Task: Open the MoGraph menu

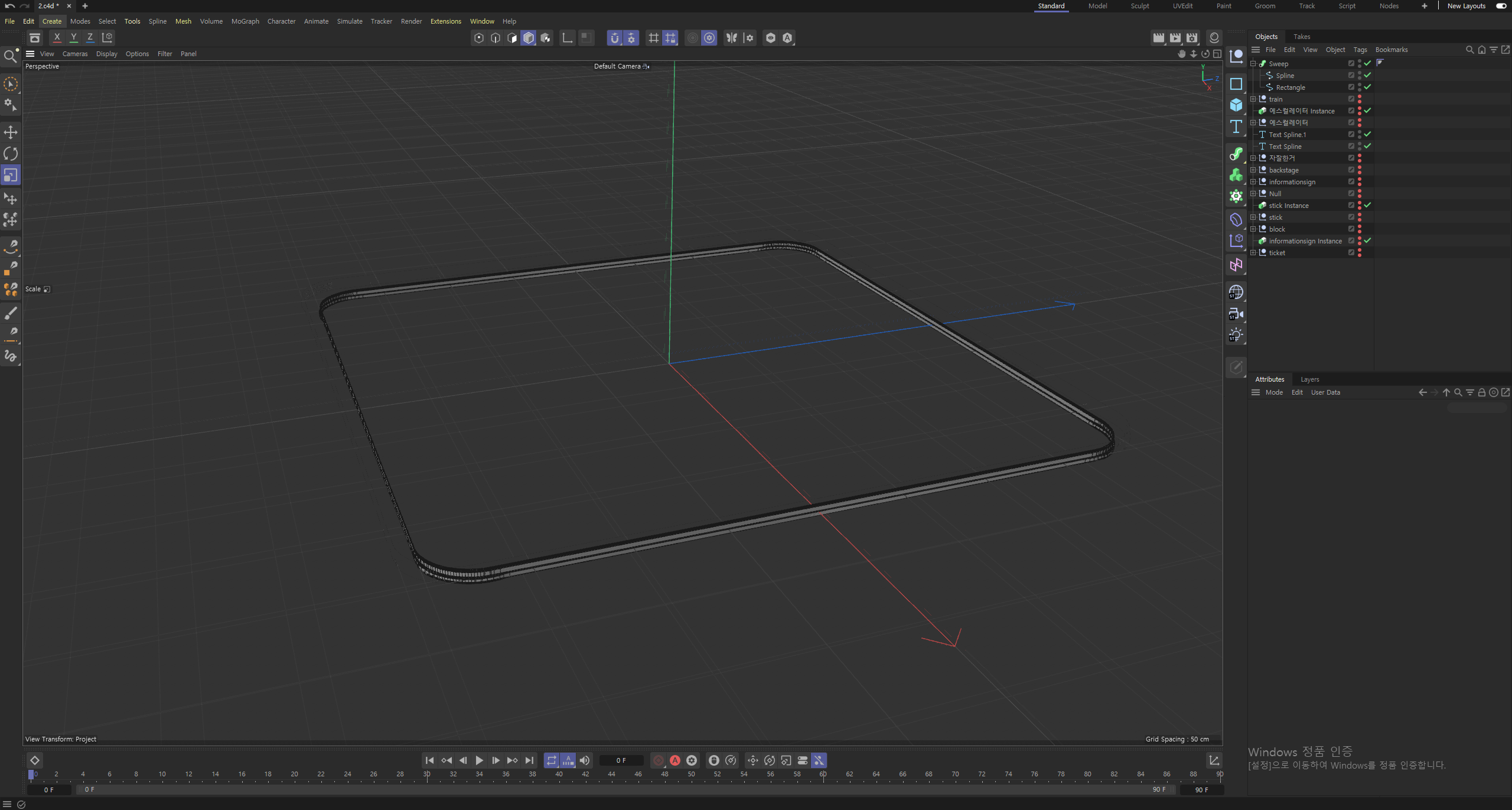Action: click(x=245, y=21)
